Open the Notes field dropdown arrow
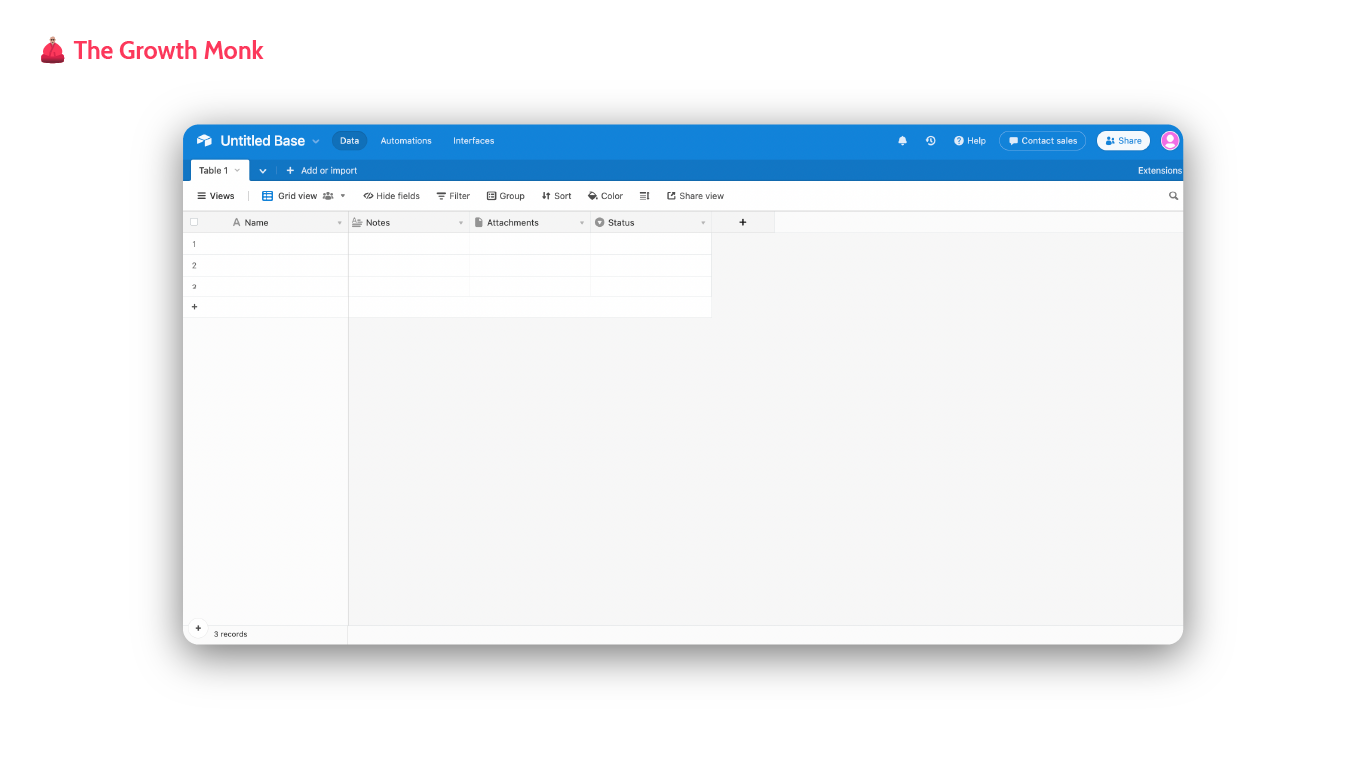 [461, 223]
